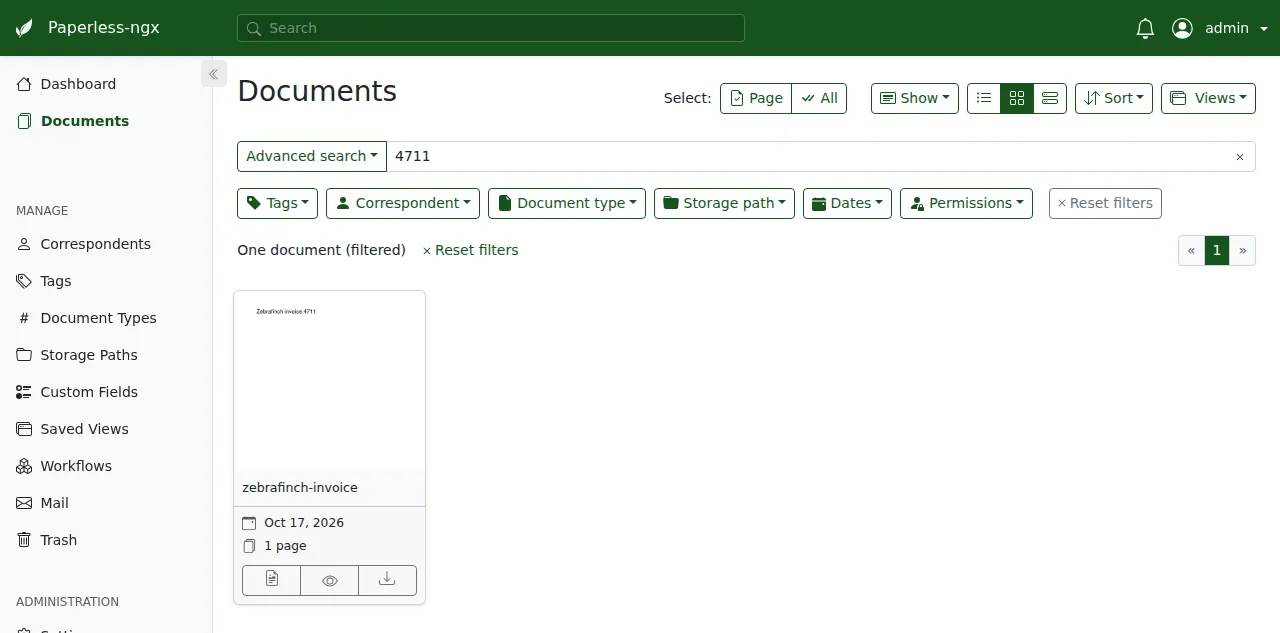The width and height of the screenshot is (1280, 633).
Task: Open Trash in sidebar
Action: (58, 540)
